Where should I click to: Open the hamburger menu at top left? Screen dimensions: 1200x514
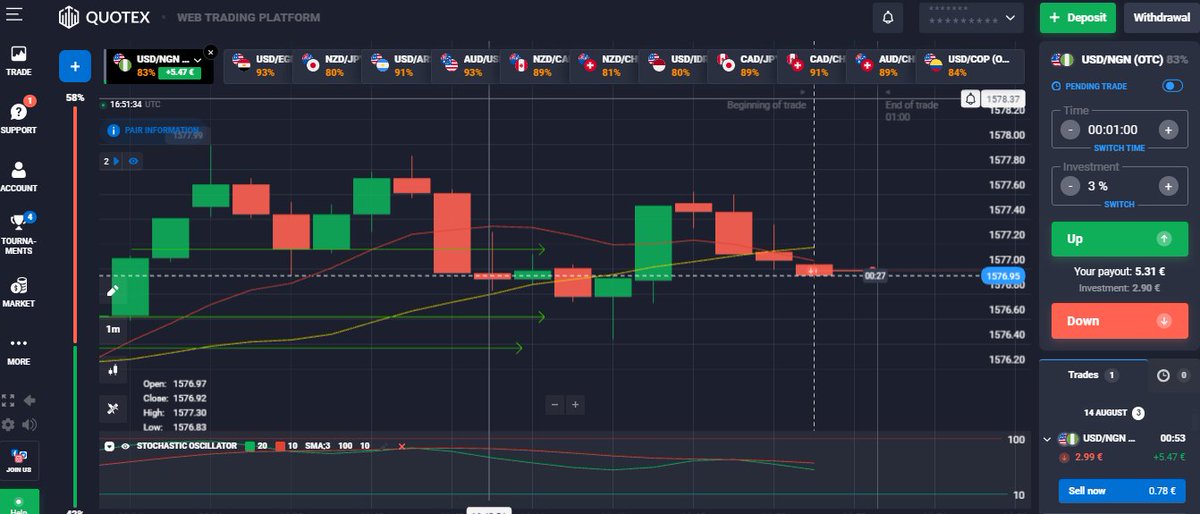click(14, 14)
